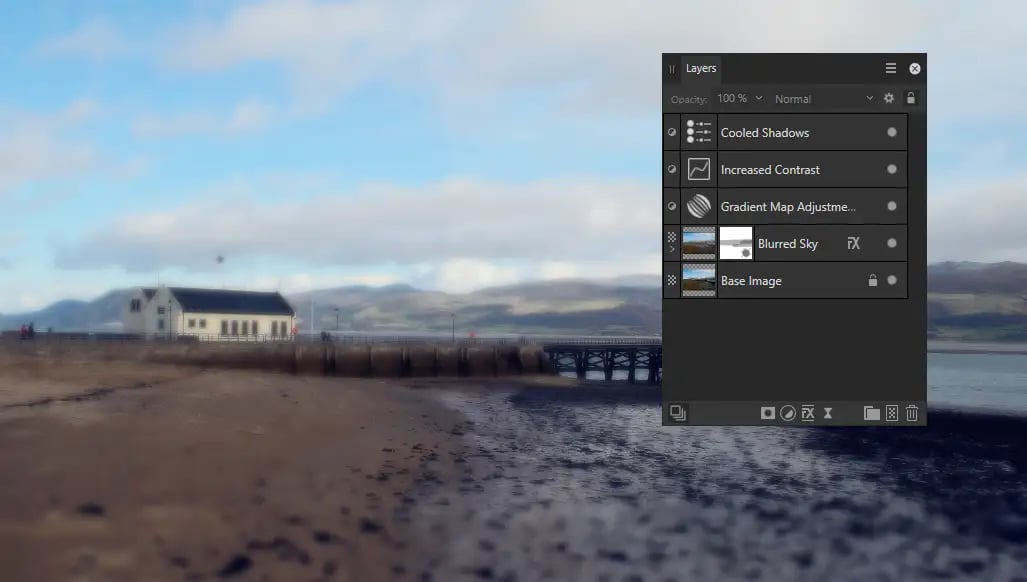Image resolution: width=1027 pixels, height=582 pixels.
Task: Close the Layers panel
Action: 915,69
